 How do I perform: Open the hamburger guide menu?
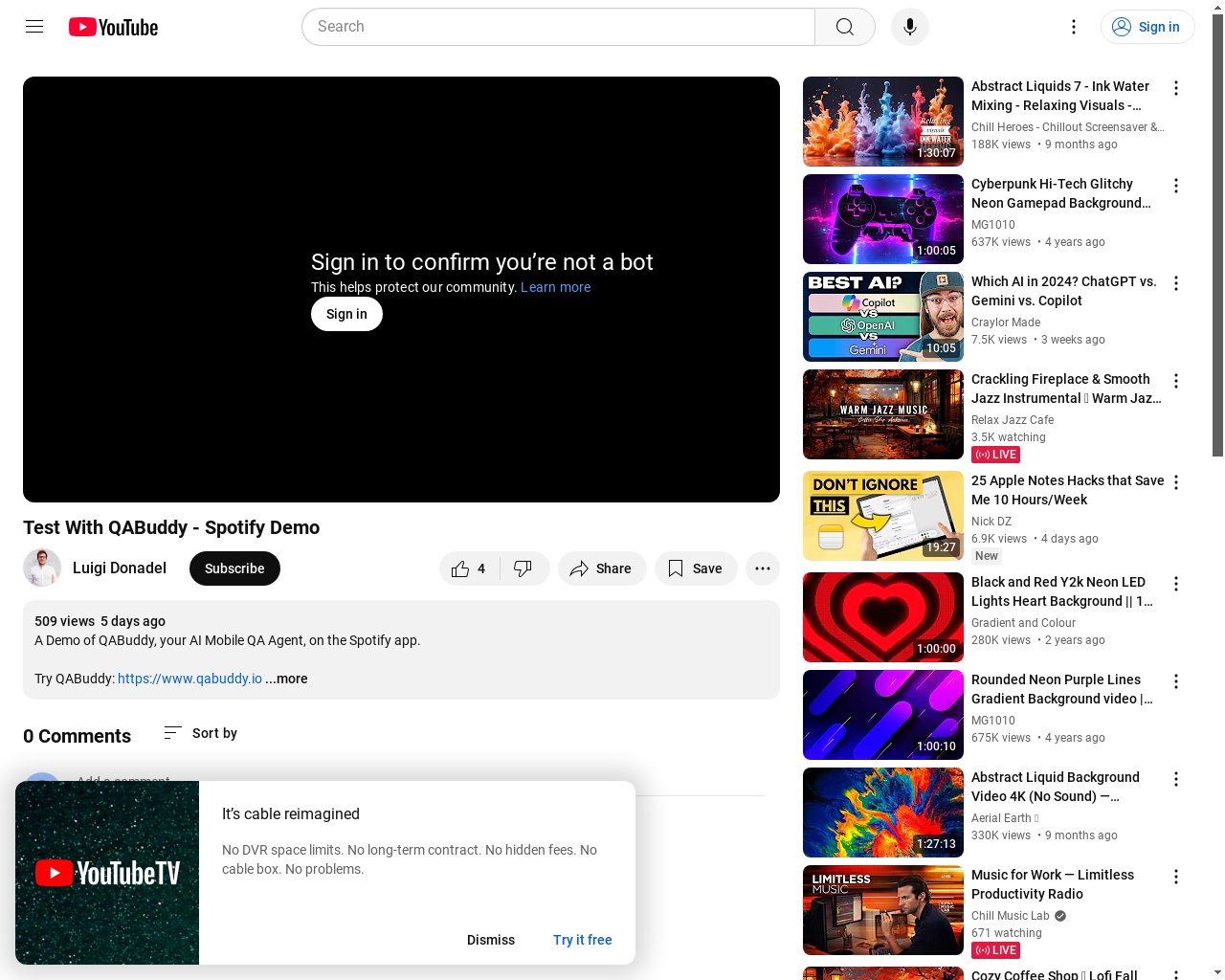34,27
